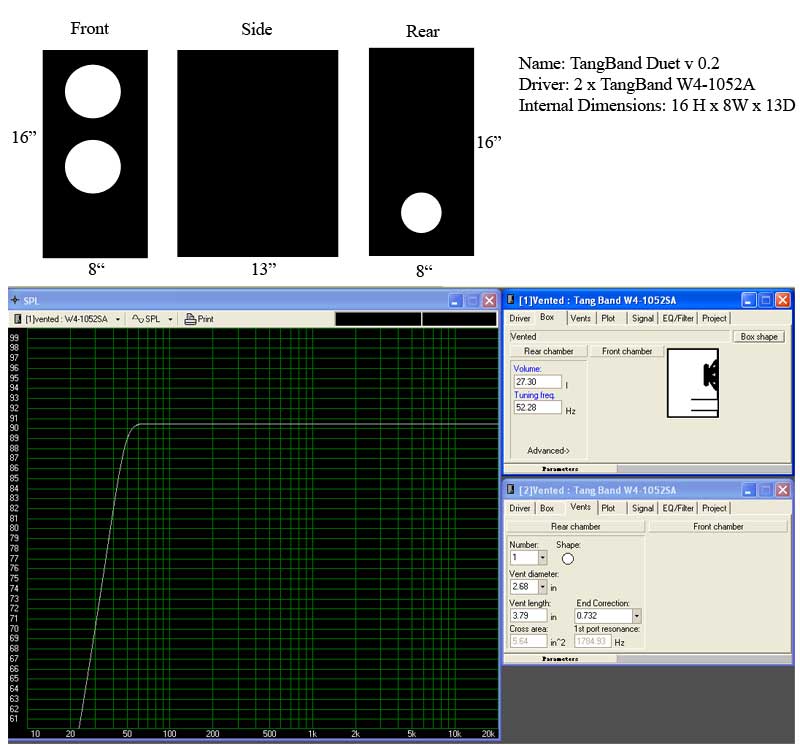Image resolution: width=800 pixels, height=745 pixels.
Task: Minimize window [1]Vented
Action: (x=748, y=300)
